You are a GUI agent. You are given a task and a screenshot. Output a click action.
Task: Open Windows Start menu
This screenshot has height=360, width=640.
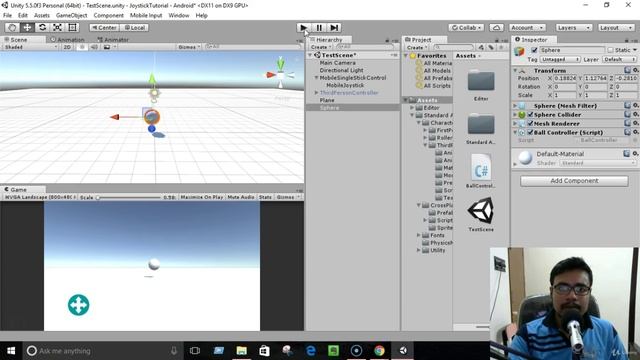tap(11, 351)
